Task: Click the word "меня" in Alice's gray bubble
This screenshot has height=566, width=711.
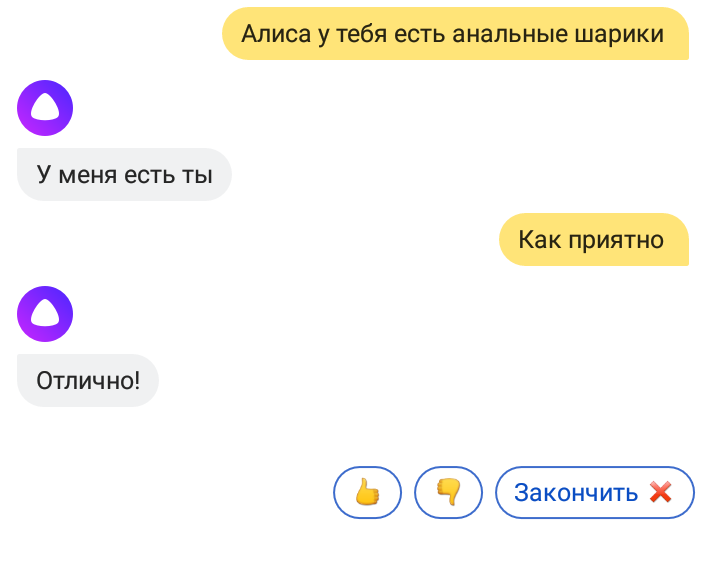Action: [x=88, y=175]
